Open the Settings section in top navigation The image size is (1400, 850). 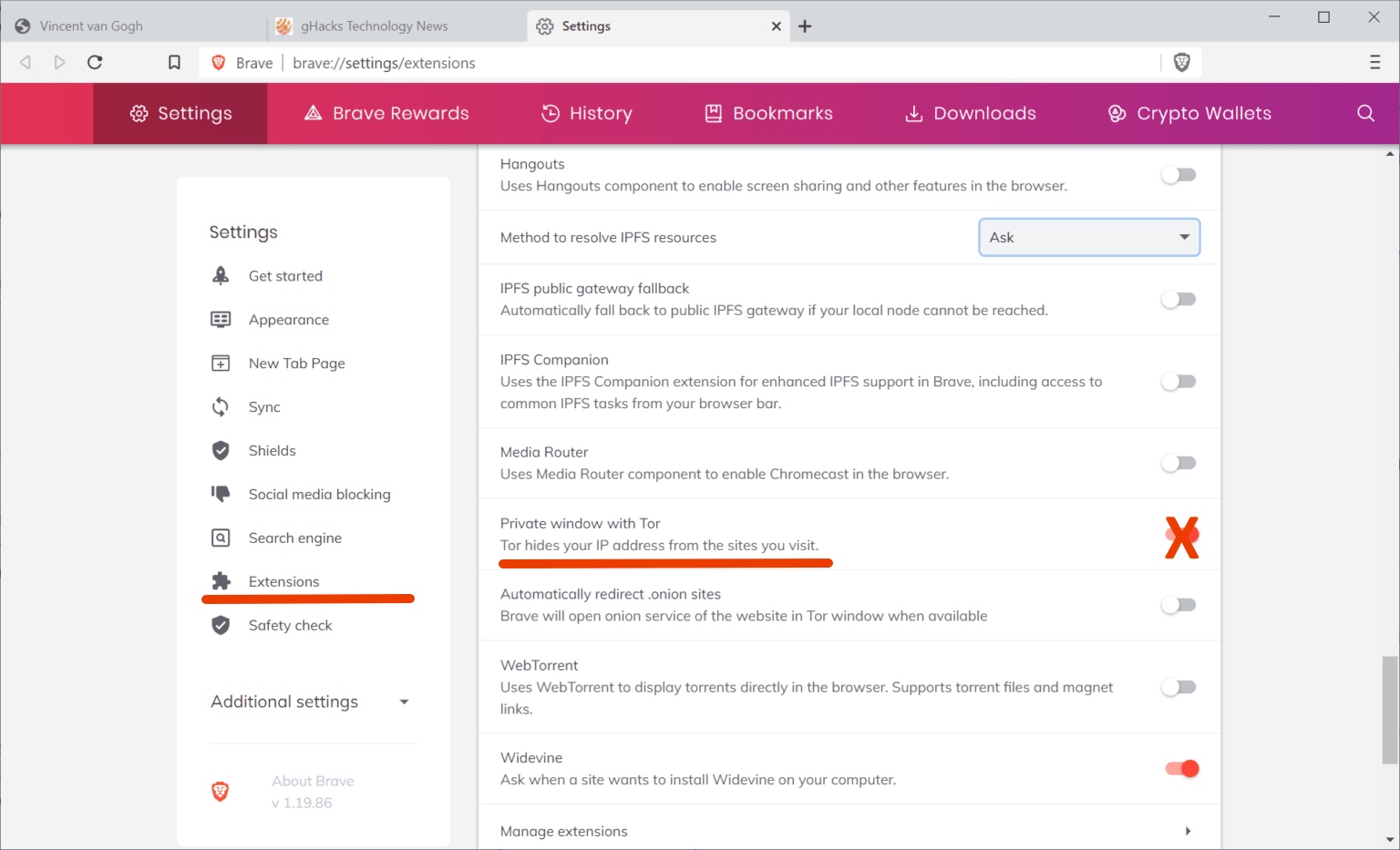tap(180, 113)
